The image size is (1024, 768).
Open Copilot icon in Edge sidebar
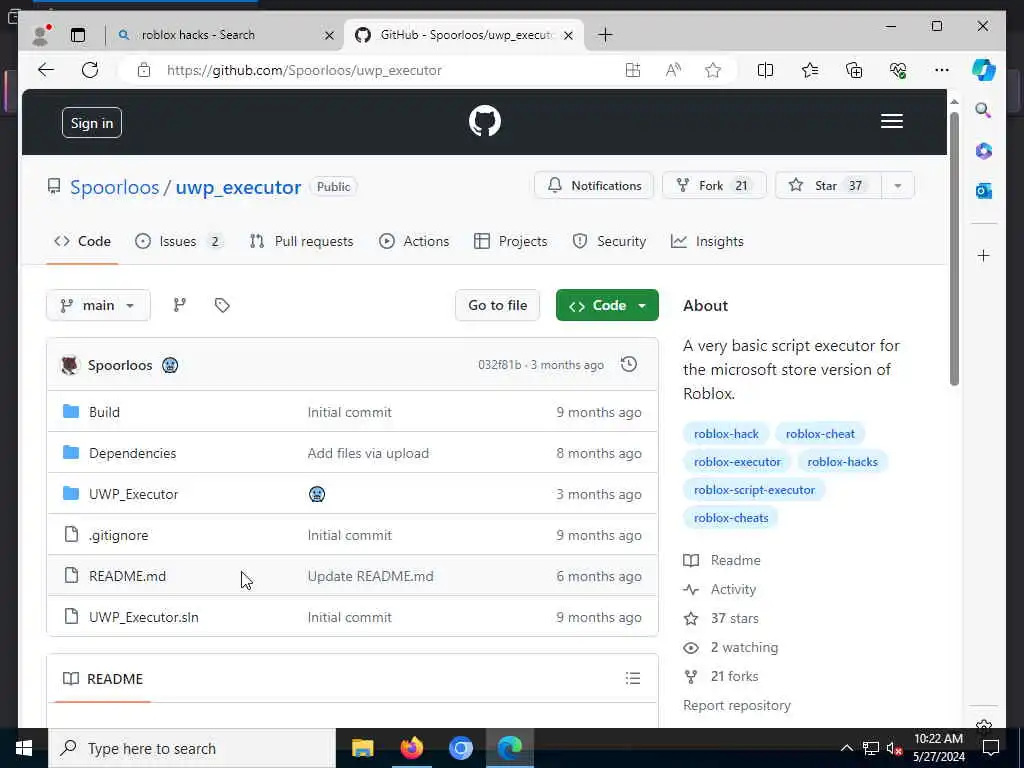(x=984, y=70)
